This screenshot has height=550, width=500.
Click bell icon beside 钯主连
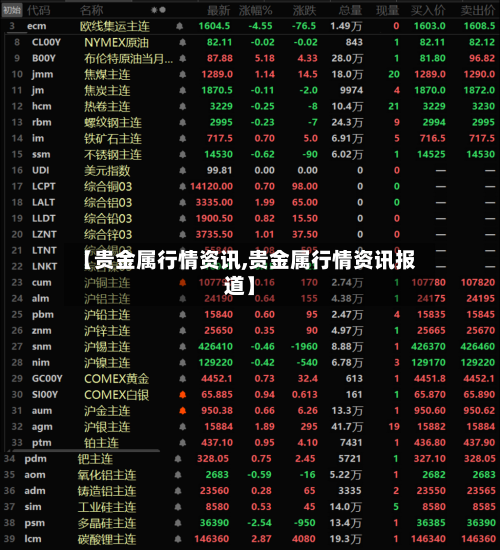coord(178,459)
